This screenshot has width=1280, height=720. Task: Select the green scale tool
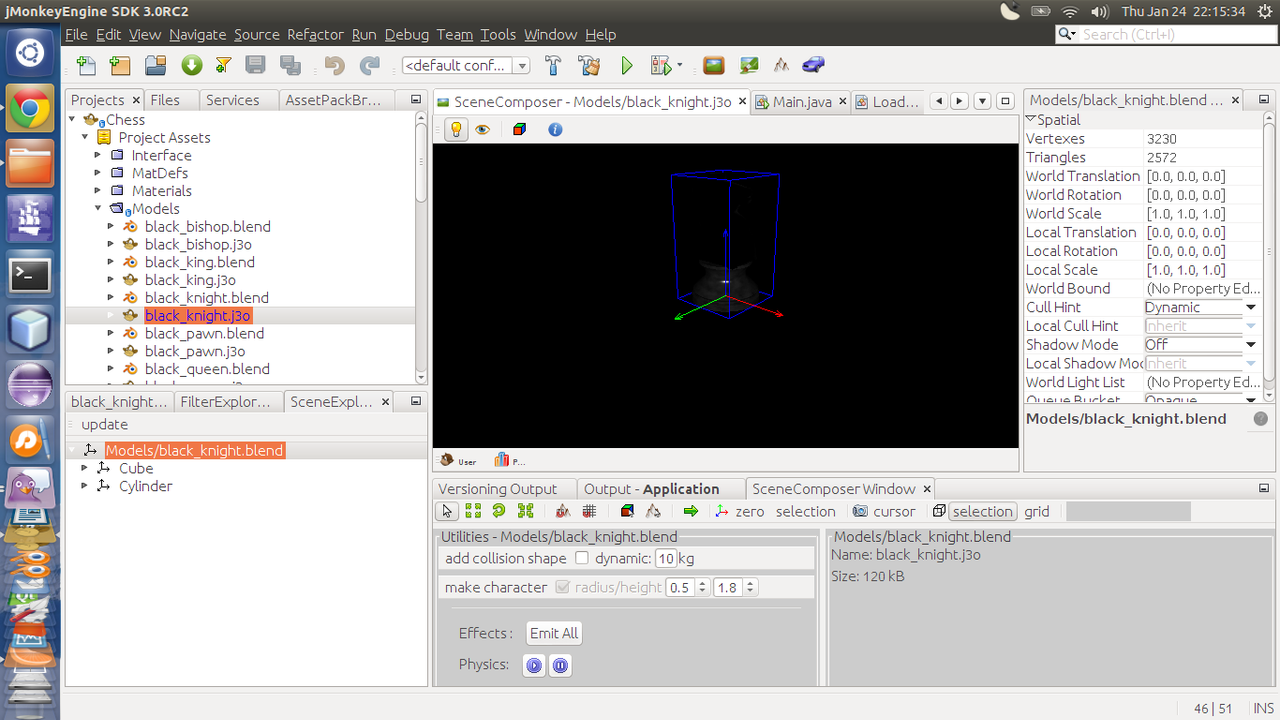pyautogui.click(x=525, y=511)
